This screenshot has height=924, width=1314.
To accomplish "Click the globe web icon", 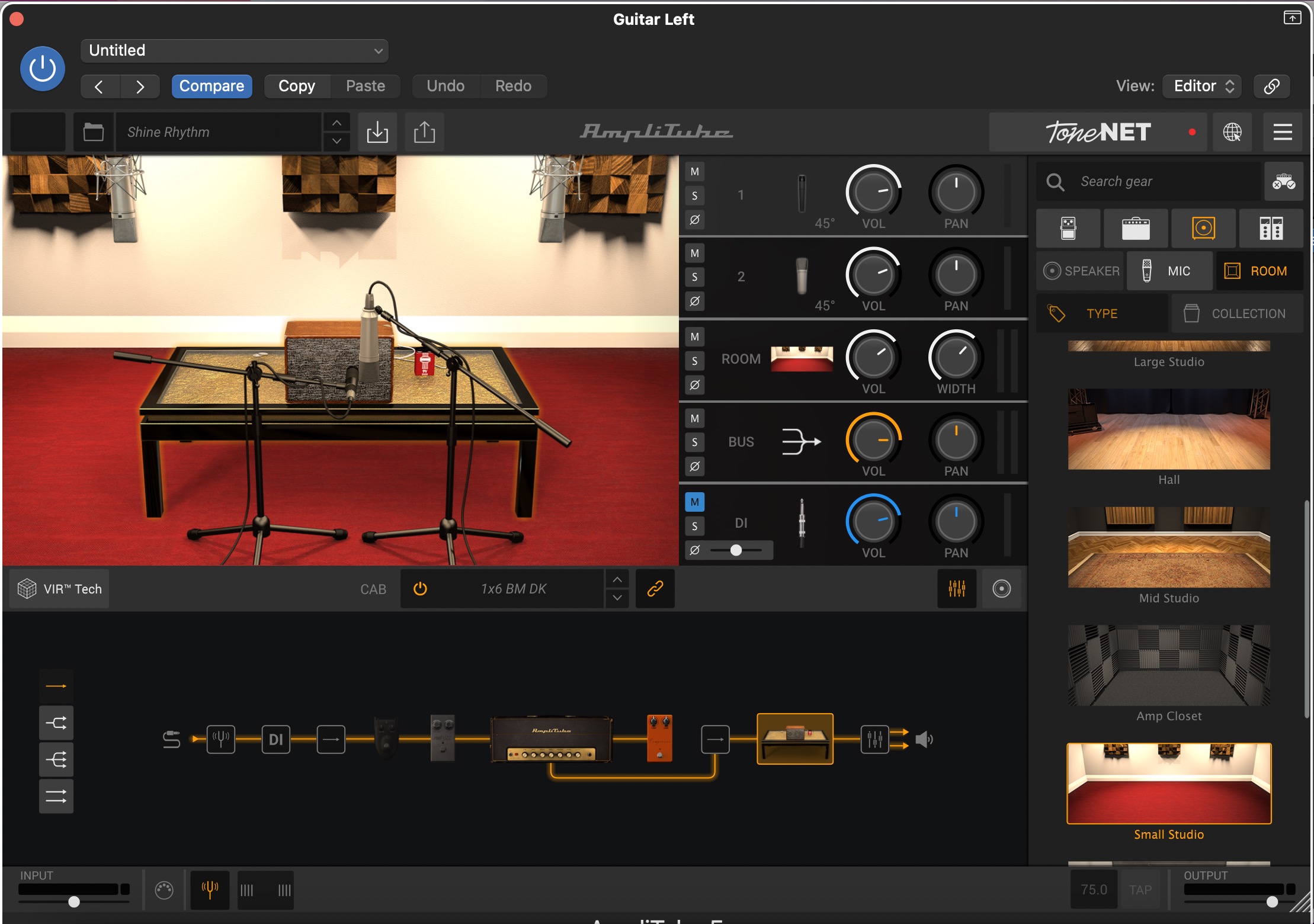I will 1232,132.
